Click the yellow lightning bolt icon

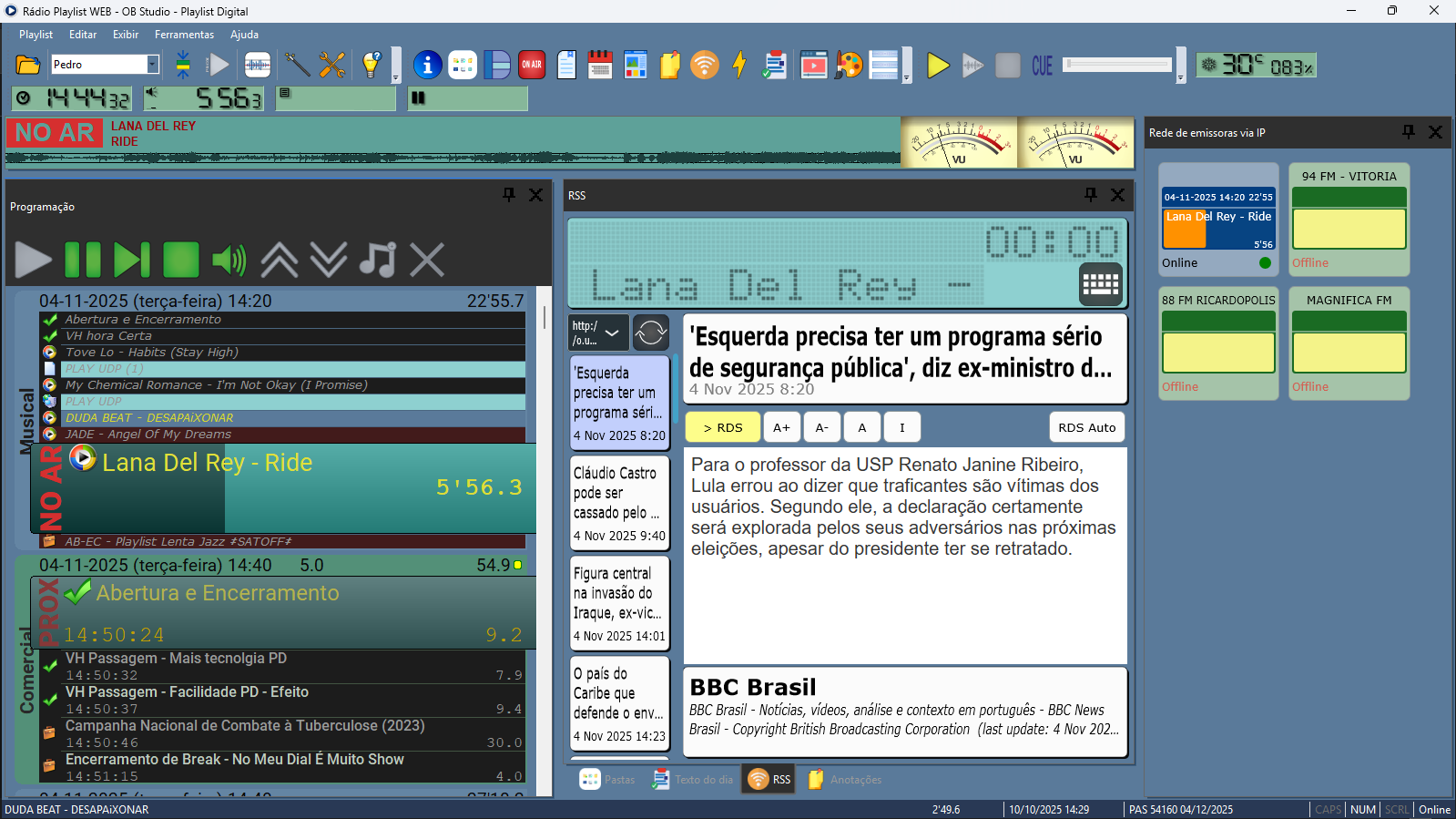click(x=739, y=65)
